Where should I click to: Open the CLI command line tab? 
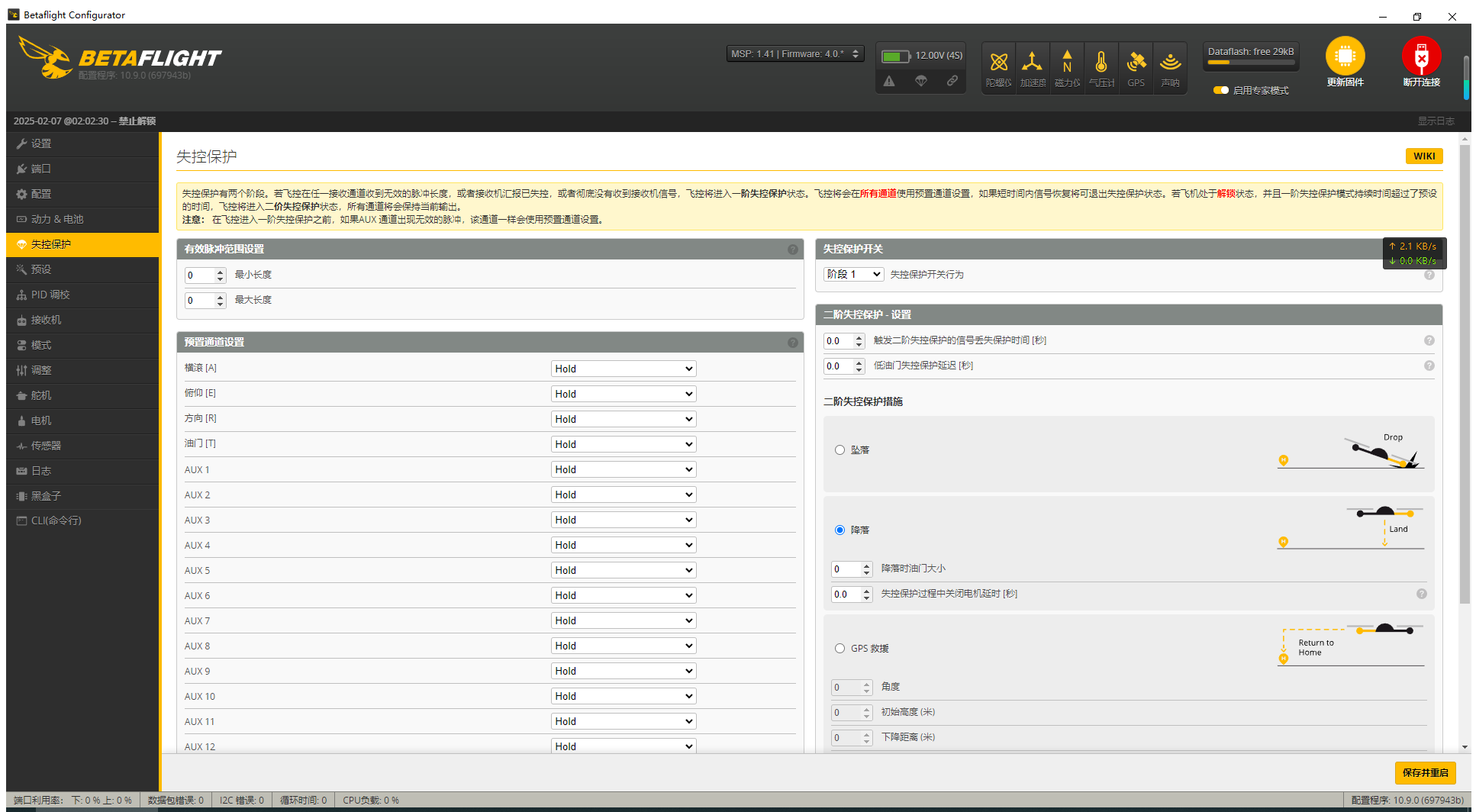click(82, 520)
